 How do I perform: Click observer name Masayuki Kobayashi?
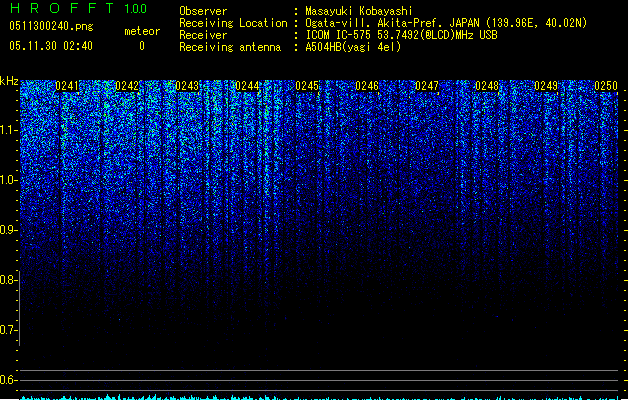[x=359, y=11]
